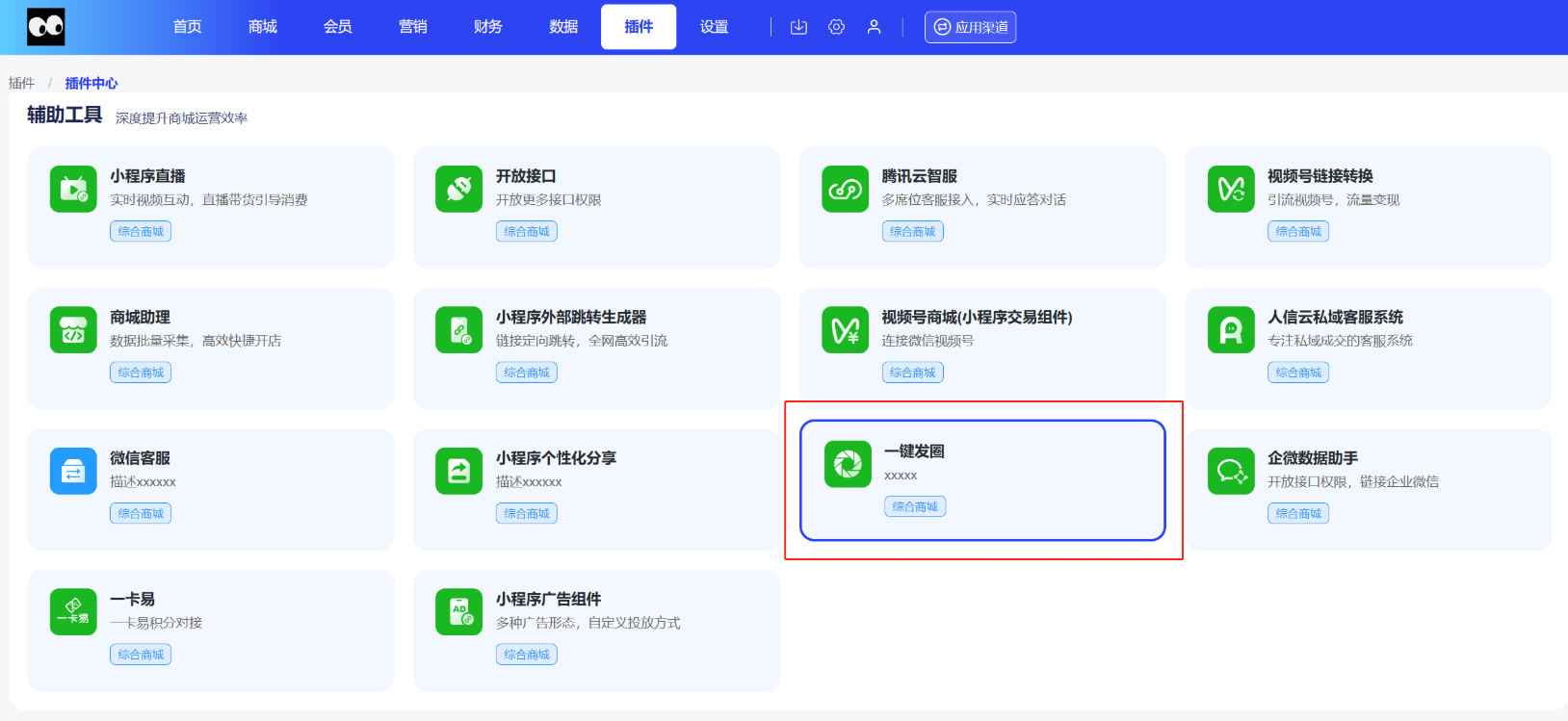Click the 应用渠道 button
Viewport: 1568px width, 721px height.
click(970, 27)
